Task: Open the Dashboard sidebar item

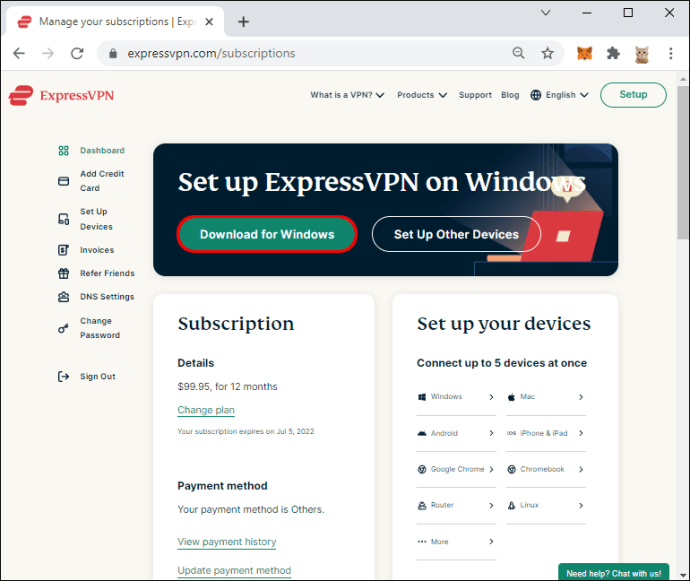Action: point(102,151)
